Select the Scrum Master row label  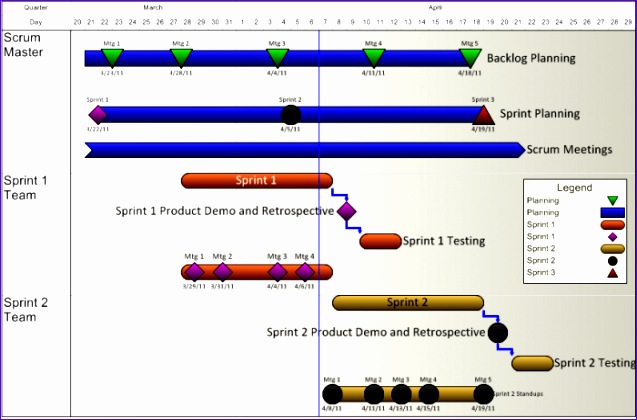[x=23, y=45]
